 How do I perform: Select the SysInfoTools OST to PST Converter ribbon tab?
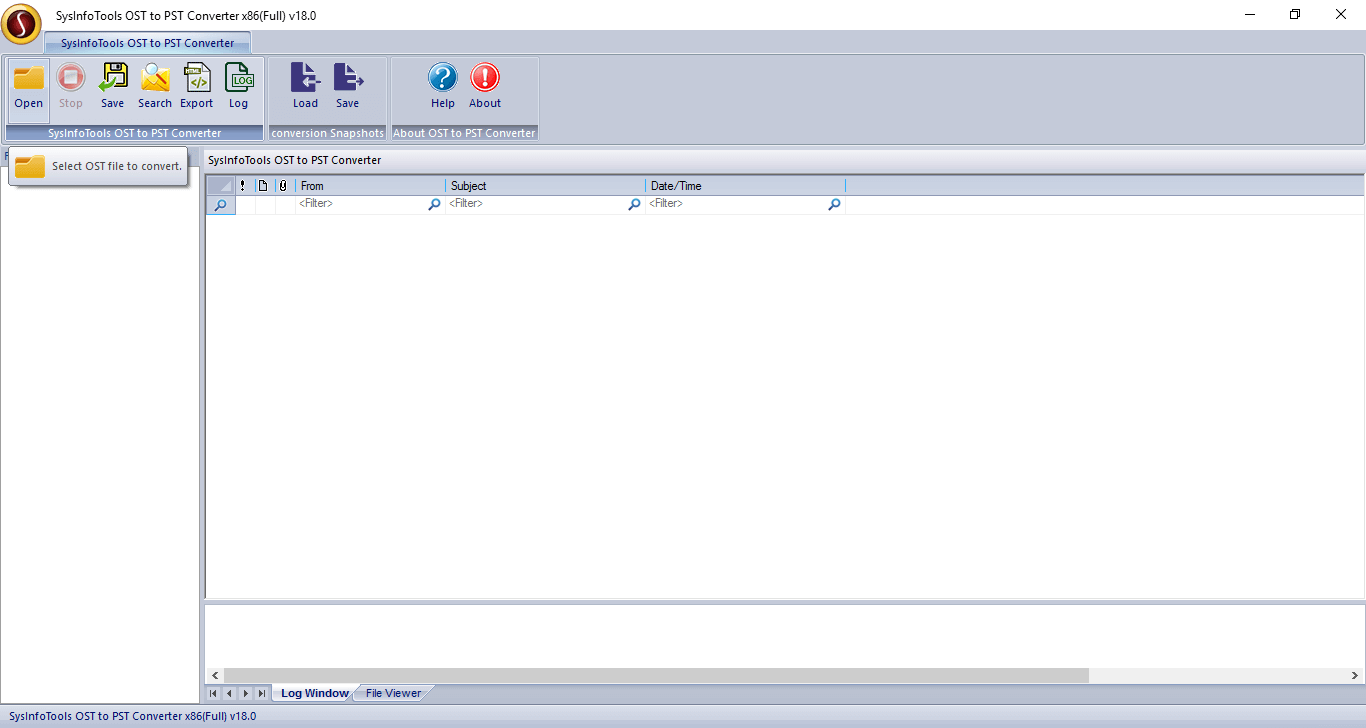[148, 43]
